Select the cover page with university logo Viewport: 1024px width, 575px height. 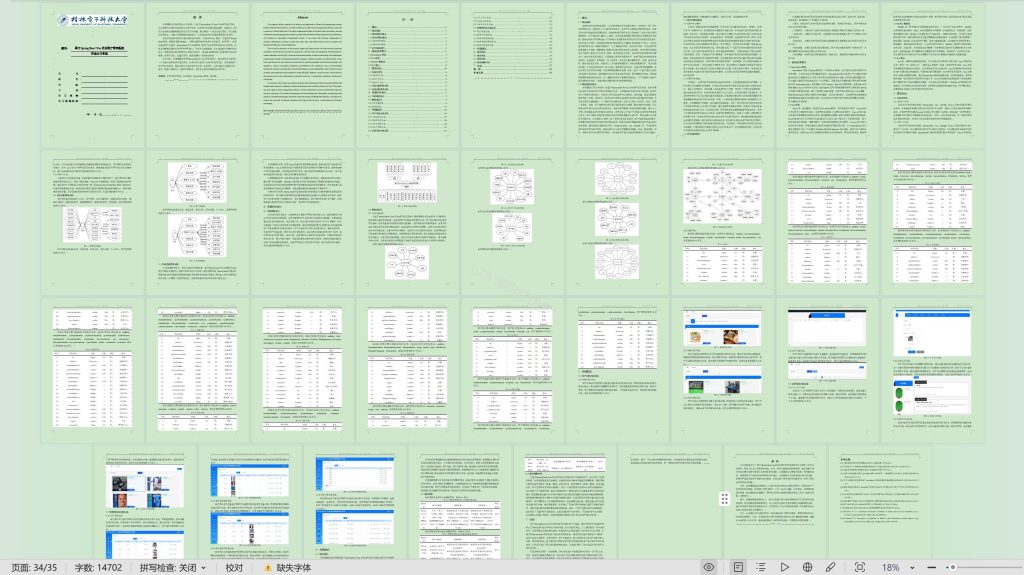coord(92,74)
